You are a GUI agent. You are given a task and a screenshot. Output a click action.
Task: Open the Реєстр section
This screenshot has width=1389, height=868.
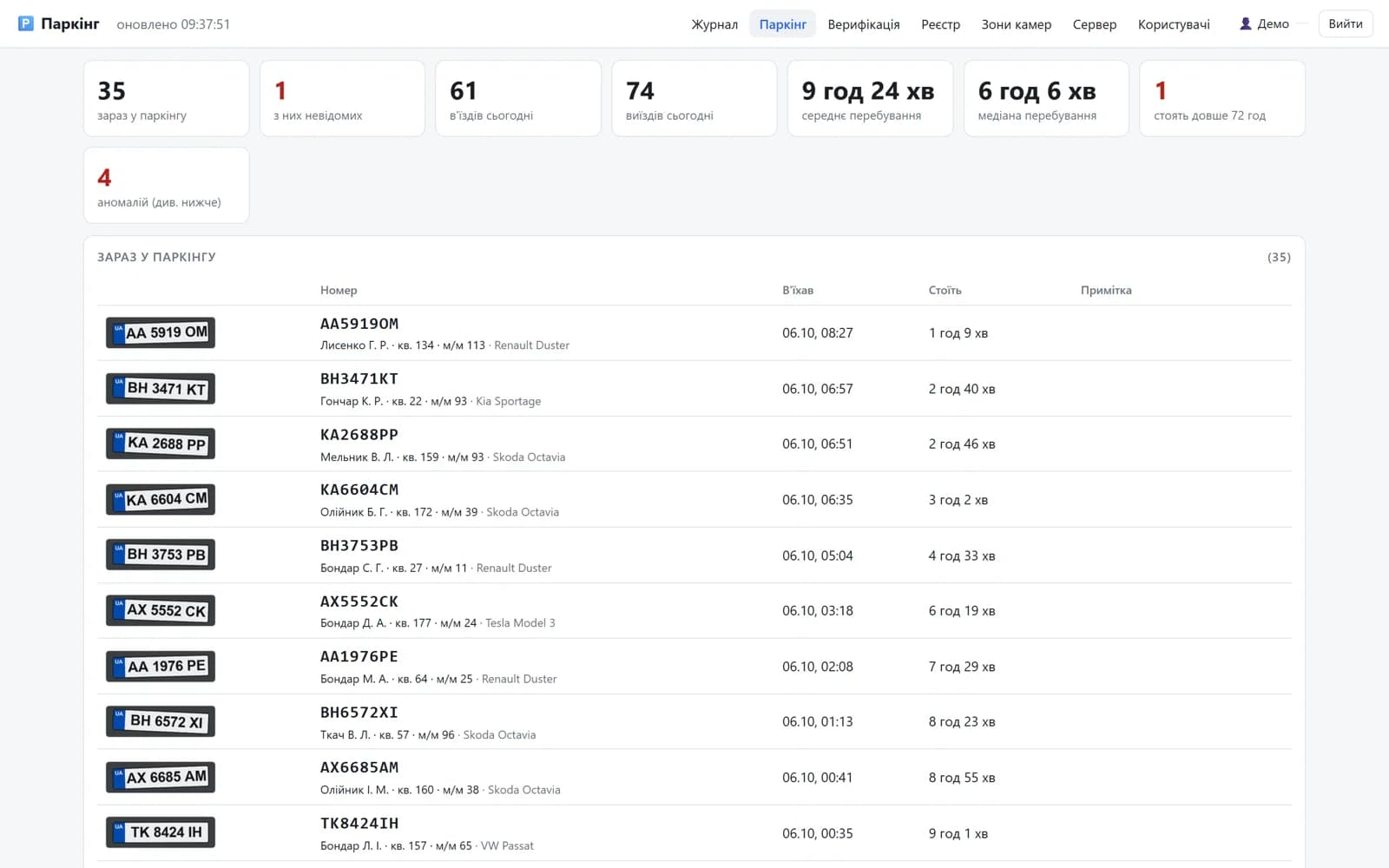[x=940, y=24]
